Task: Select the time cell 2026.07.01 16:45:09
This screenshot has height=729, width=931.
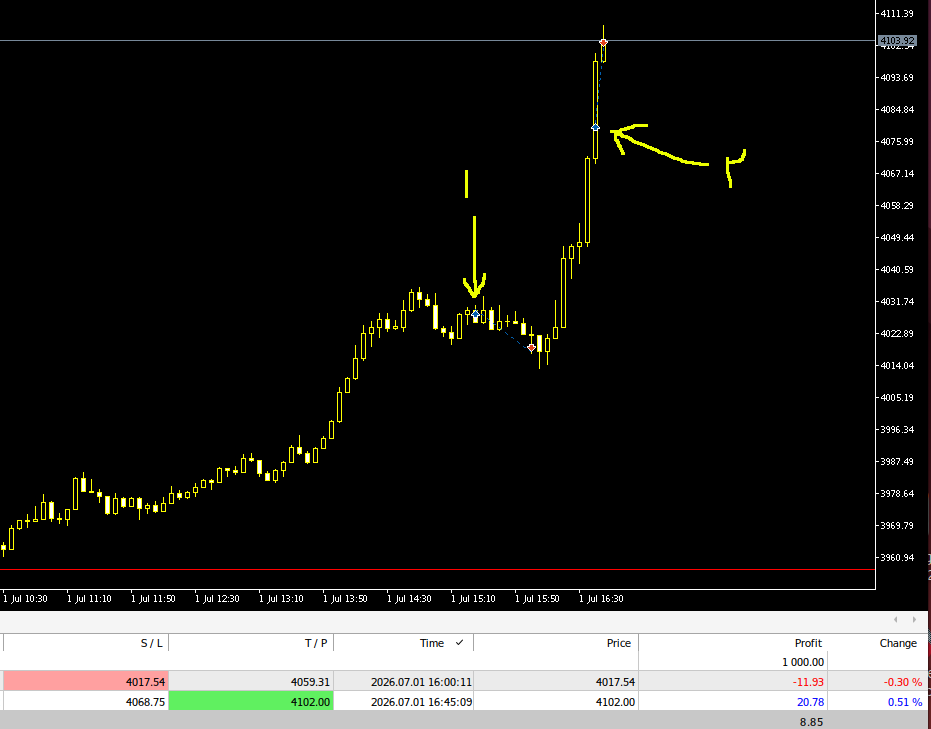Action: [404, 701]
